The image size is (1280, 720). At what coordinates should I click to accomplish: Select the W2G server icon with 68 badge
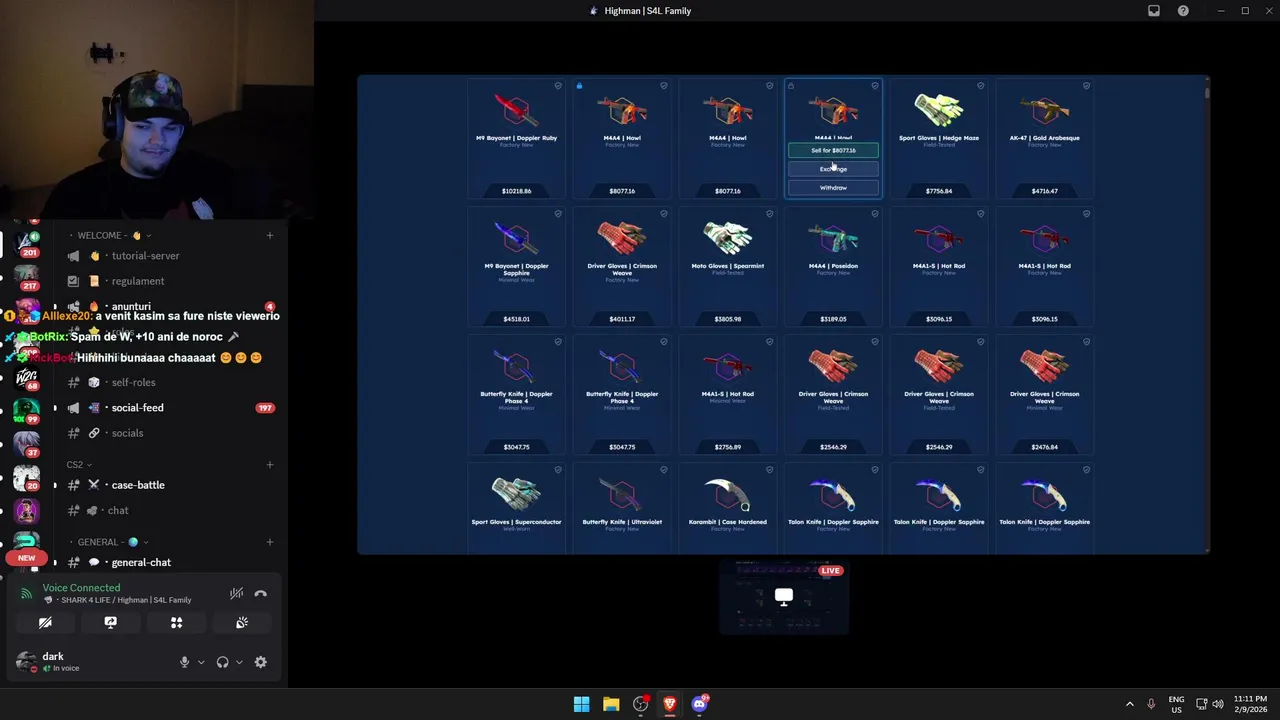26,378
